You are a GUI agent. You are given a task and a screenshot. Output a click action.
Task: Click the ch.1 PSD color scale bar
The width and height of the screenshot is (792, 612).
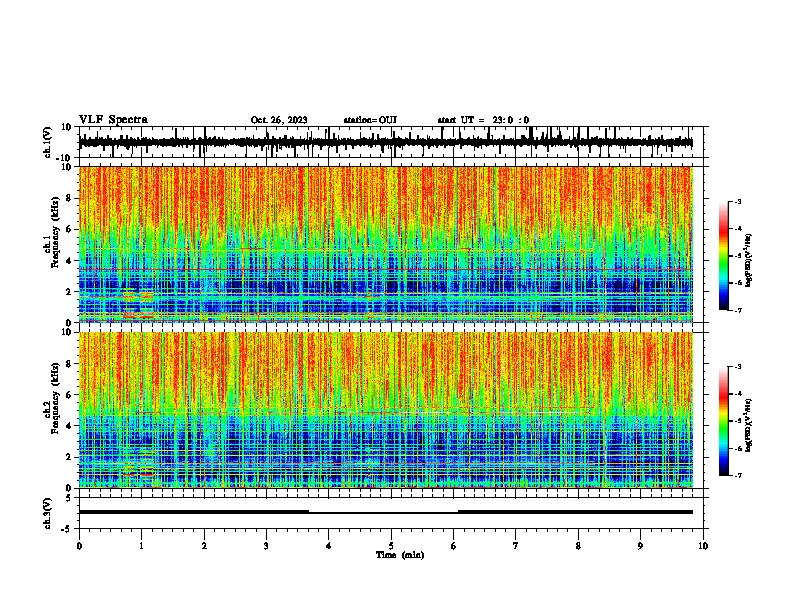coord(724,255)
